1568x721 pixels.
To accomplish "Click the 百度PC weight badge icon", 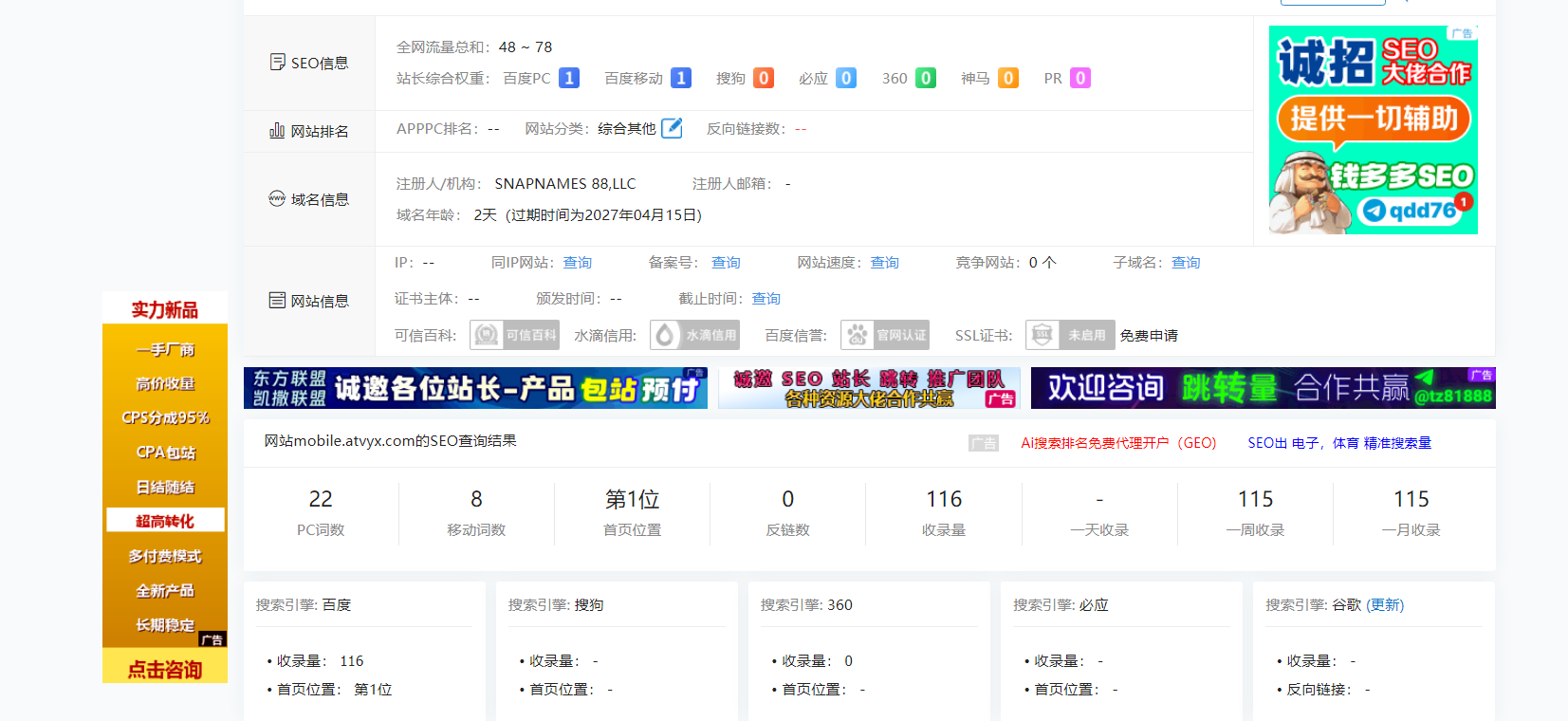I will (x=569, y=78).
